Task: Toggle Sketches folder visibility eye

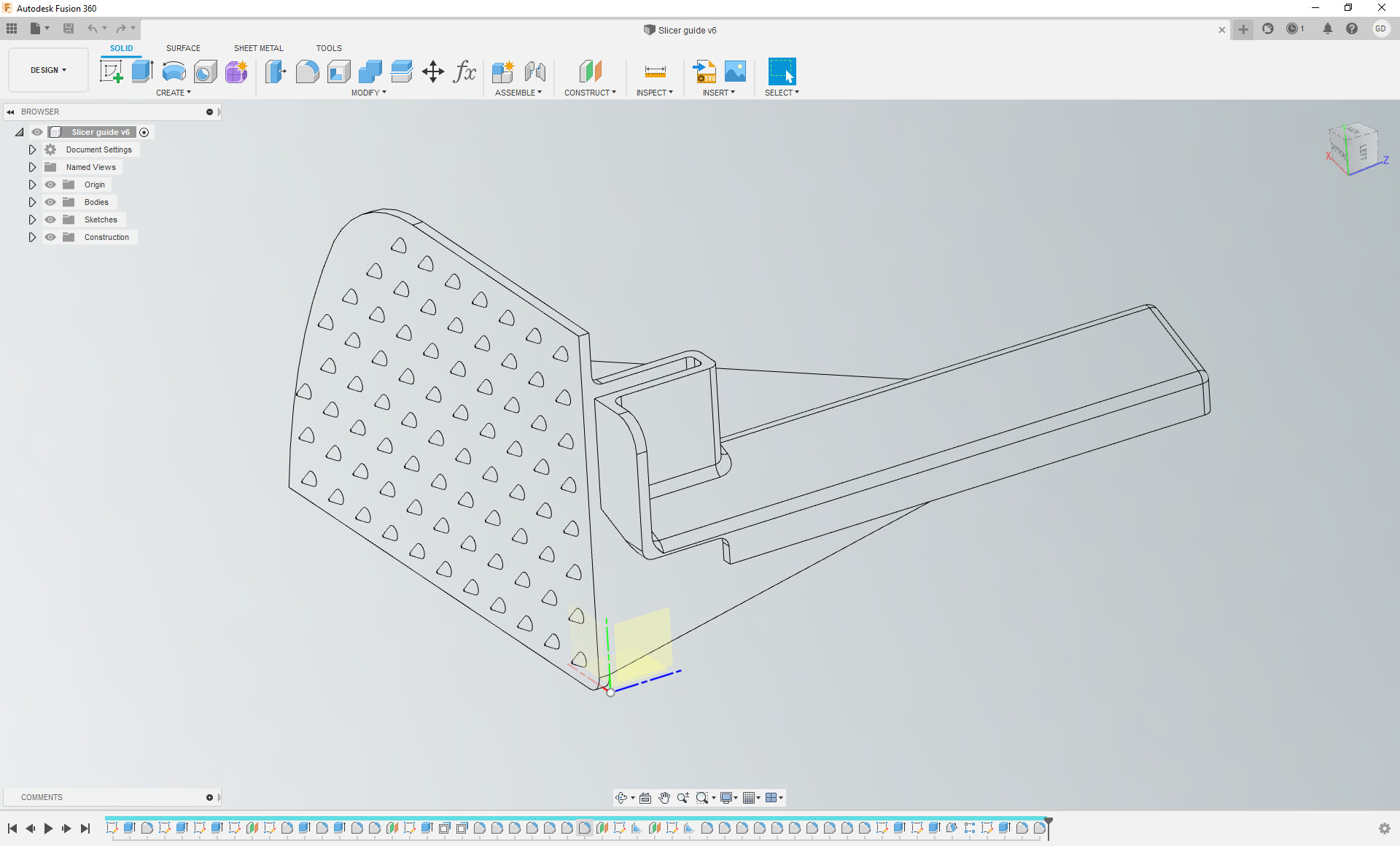Action: point(50,220)
